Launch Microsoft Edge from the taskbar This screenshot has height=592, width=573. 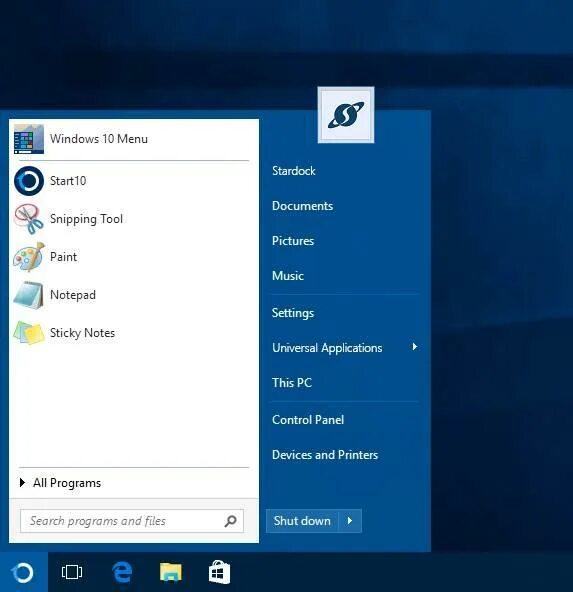[x=122, y=572]
